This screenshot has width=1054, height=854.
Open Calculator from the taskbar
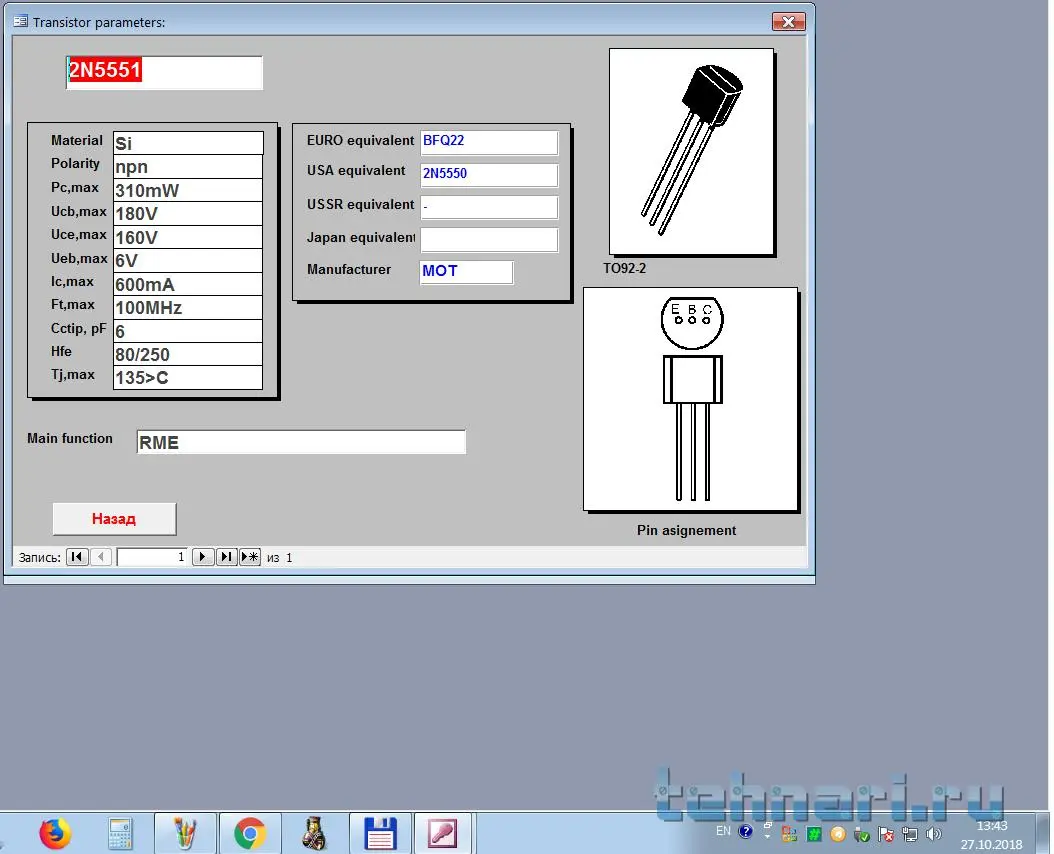[120, 834]
